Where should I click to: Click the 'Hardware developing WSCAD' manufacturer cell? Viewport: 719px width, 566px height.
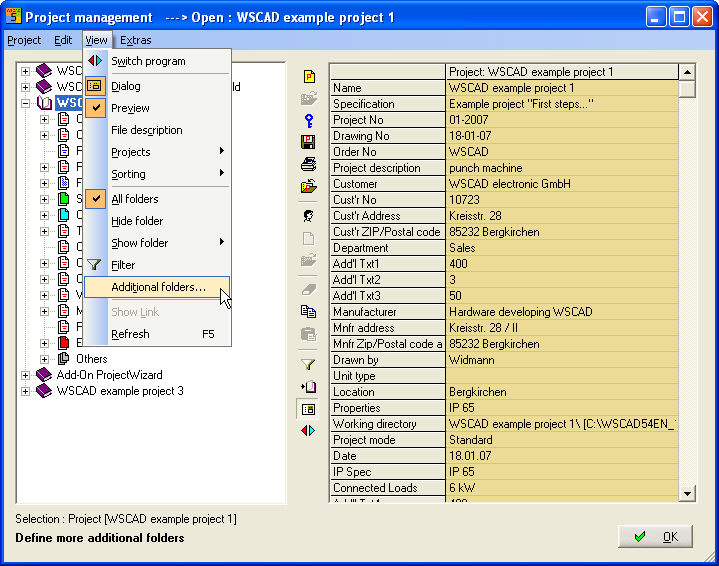562,312
